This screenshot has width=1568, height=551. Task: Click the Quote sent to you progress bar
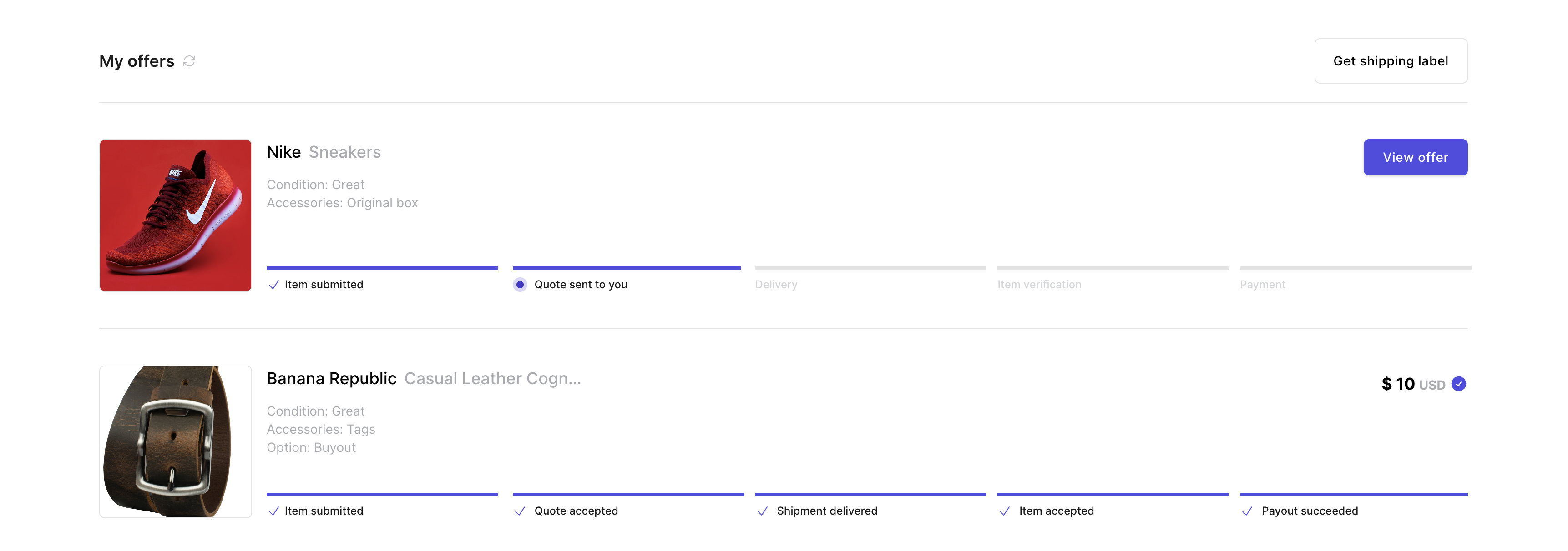pyautogui.click(x=627, y=268)
